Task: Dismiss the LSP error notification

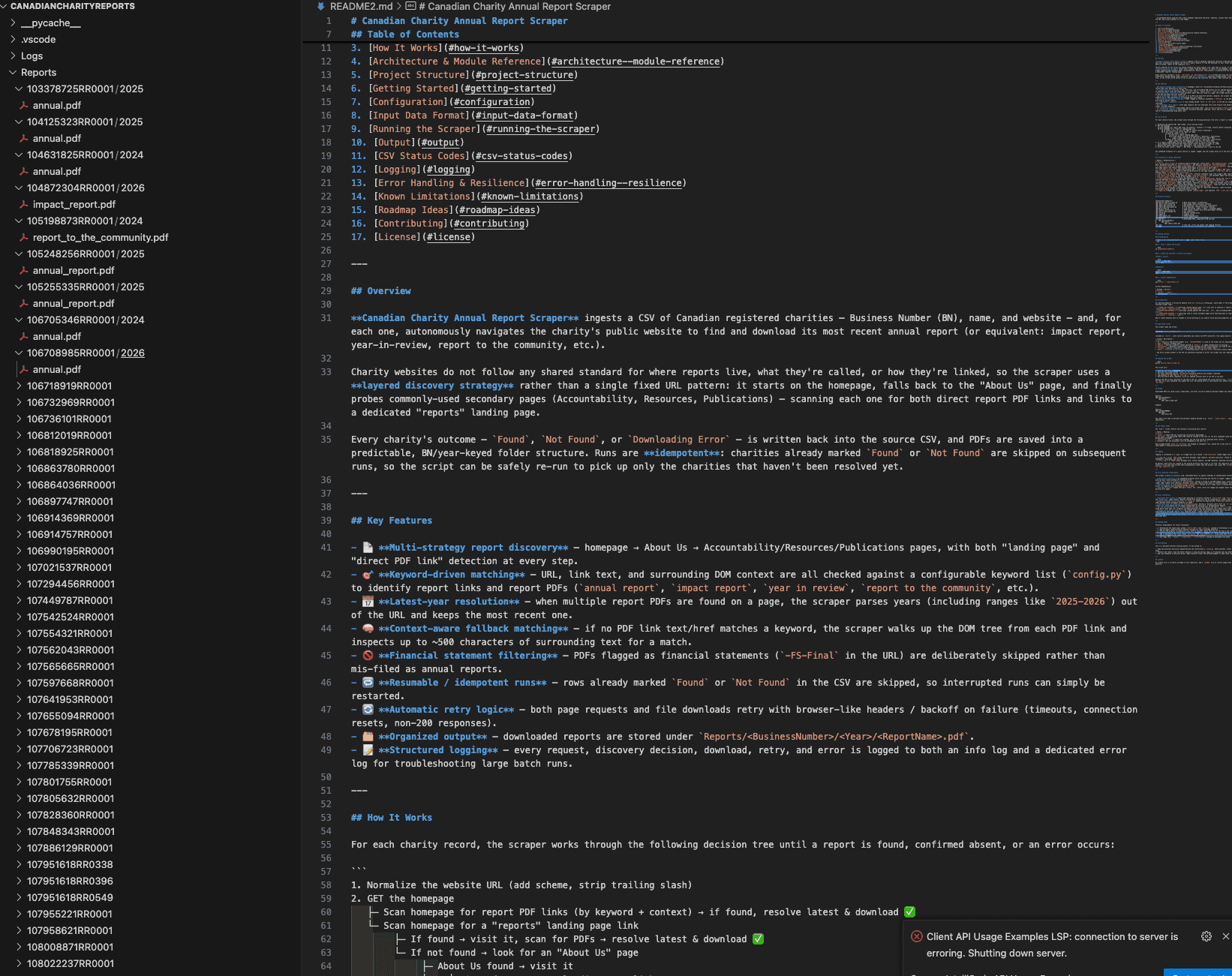Action: point(1226,936)
